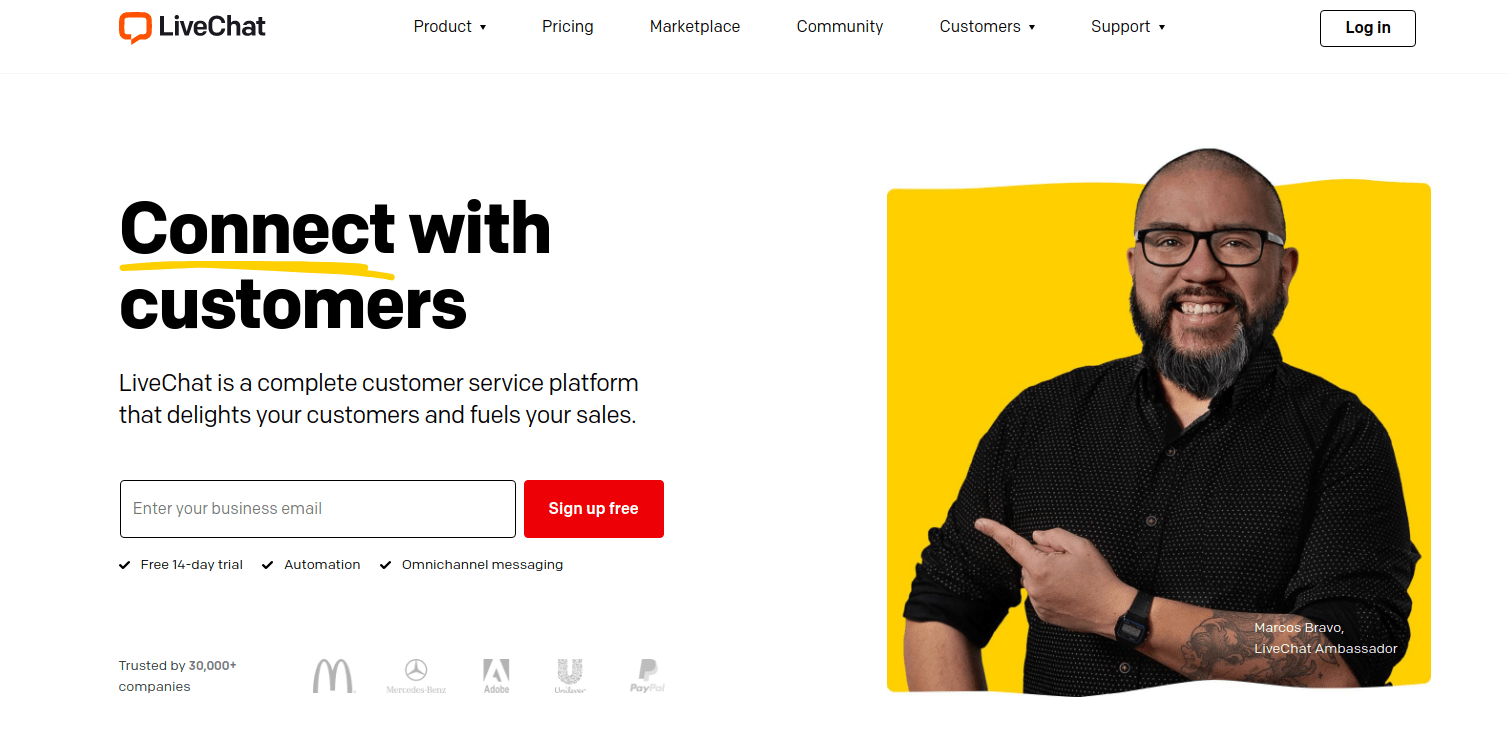Click the McDonald's golden arches logo
The image size is (1509, 731).
(x=333, y=676)
